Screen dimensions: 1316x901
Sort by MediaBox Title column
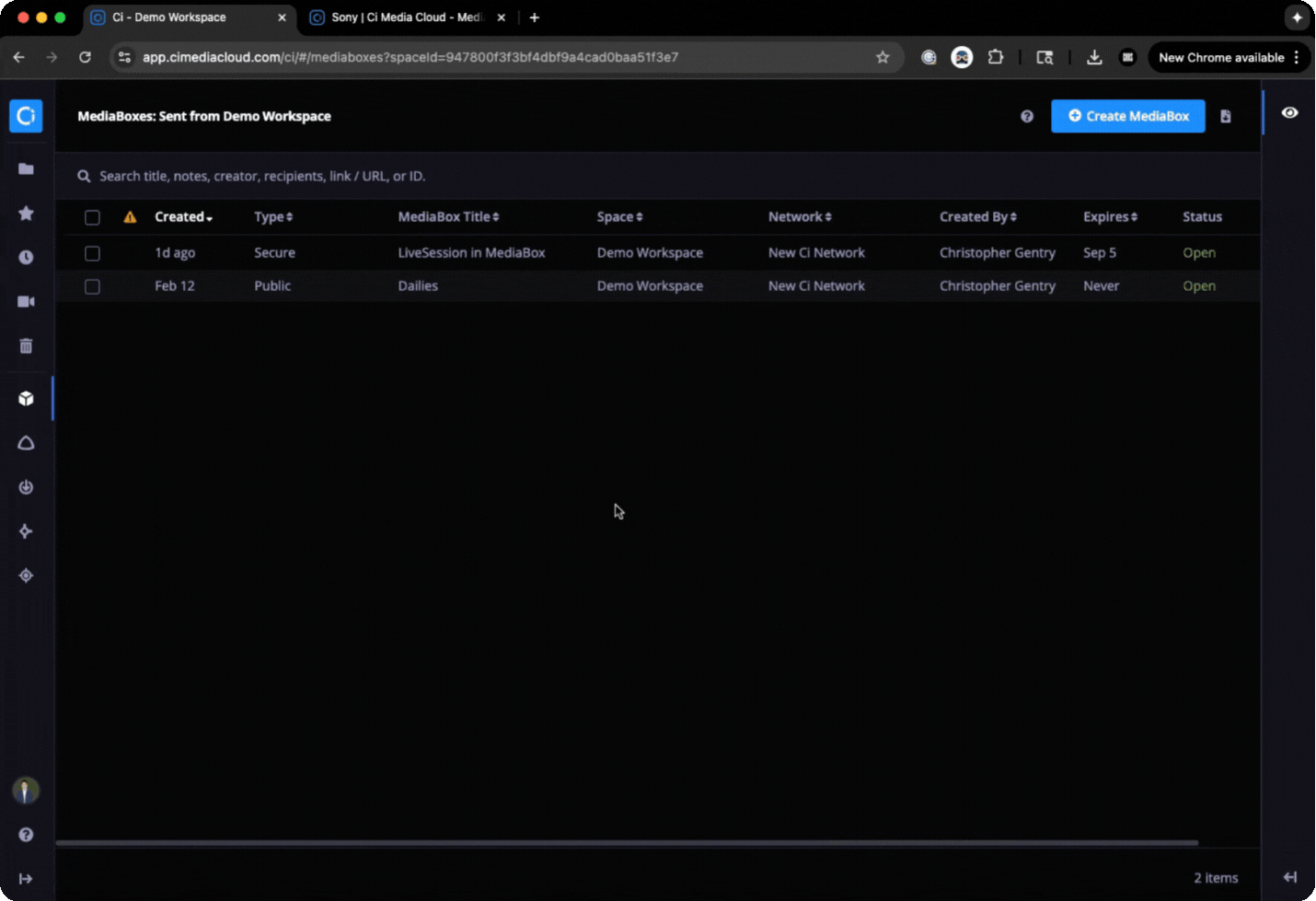(x=448, y=217)
